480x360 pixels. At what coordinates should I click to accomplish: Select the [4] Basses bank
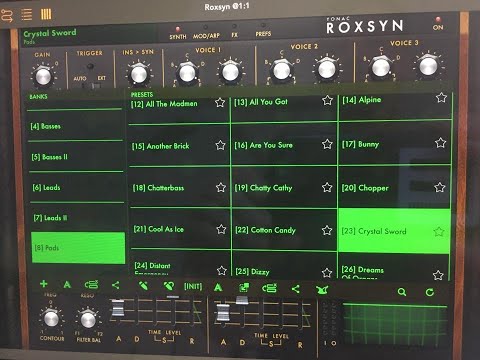pos(75,126)
